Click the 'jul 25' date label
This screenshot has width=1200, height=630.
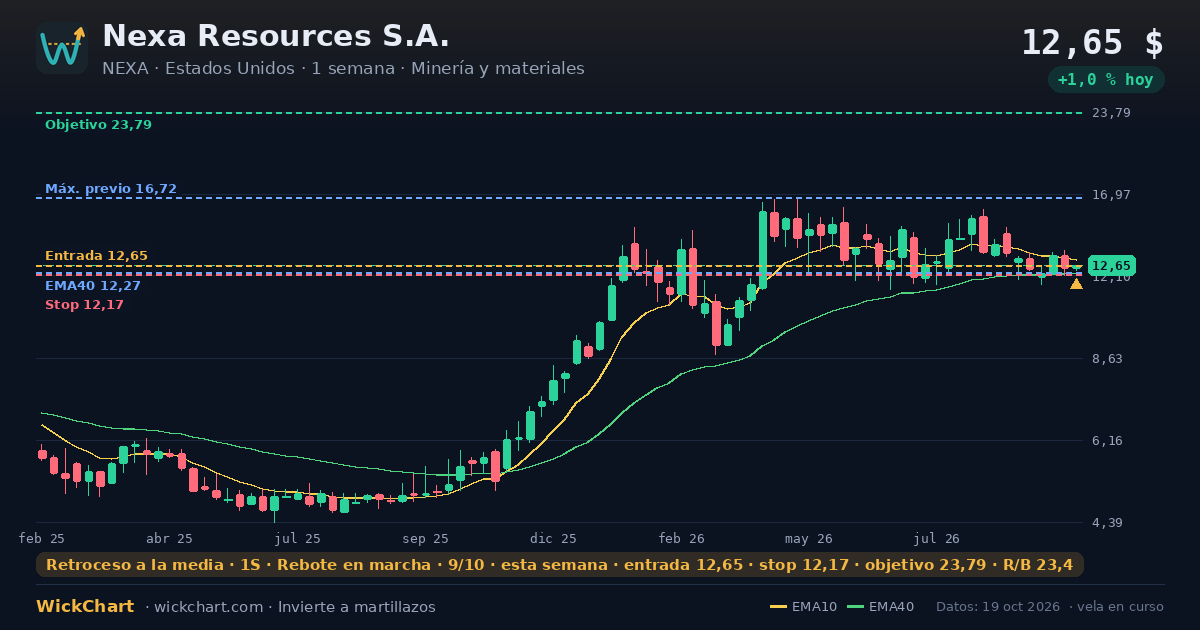pyautogui.click(x=296, y=539)
